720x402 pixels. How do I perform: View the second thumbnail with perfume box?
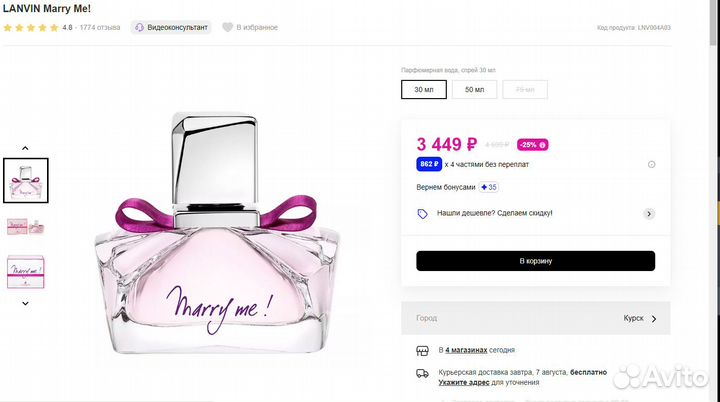(26, 225)
